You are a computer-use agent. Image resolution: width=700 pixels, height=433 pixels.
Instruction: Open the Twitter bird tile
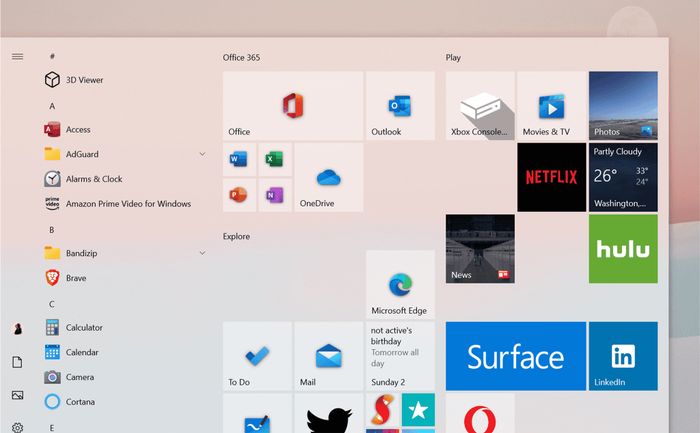tap(329, 413)
